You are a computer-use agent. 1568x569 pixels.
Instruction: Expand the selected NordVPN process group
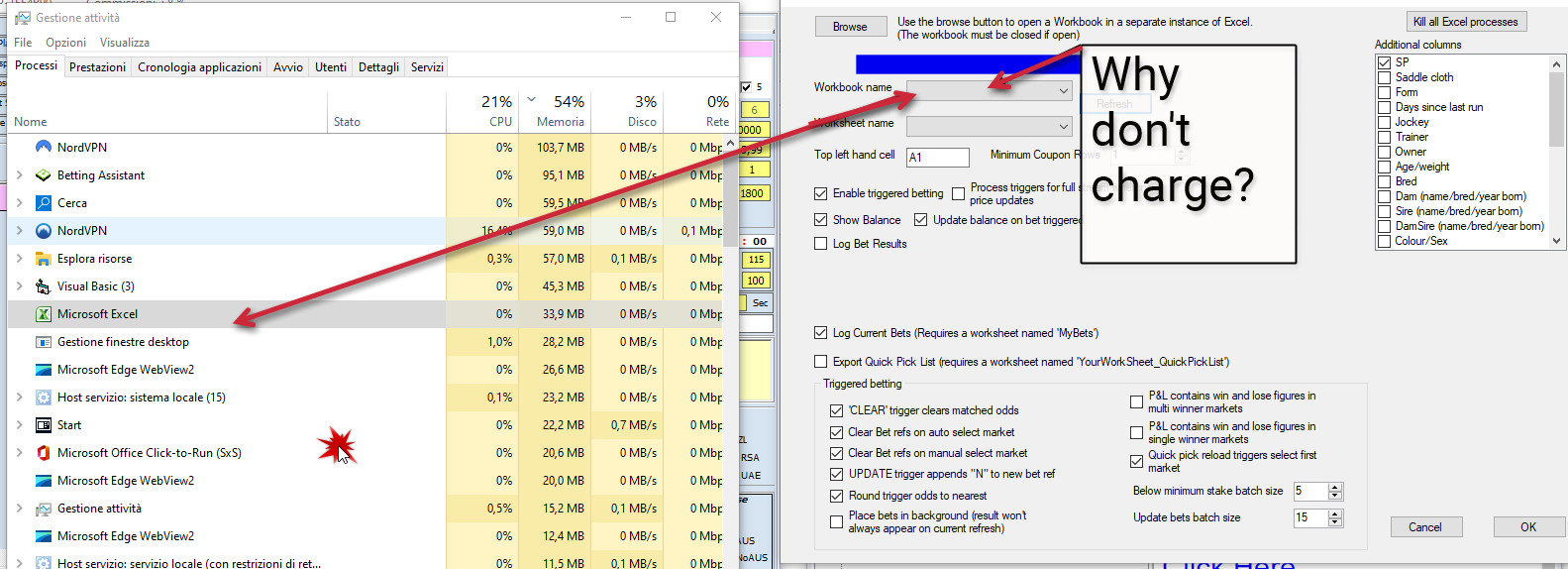tap(19, 230)
